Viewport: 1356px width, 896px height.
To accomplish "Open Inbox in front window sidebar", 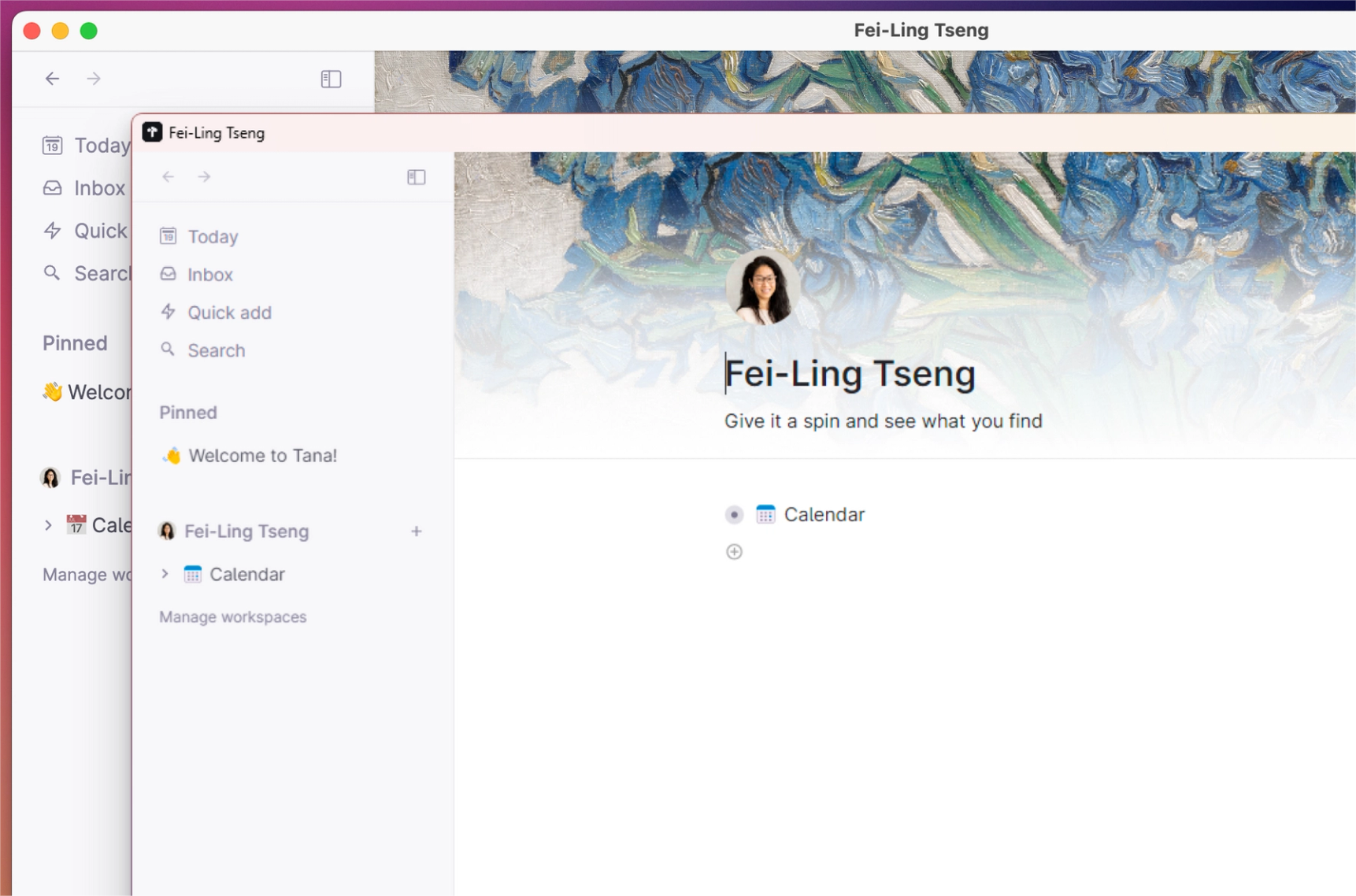I will point(210,274).
